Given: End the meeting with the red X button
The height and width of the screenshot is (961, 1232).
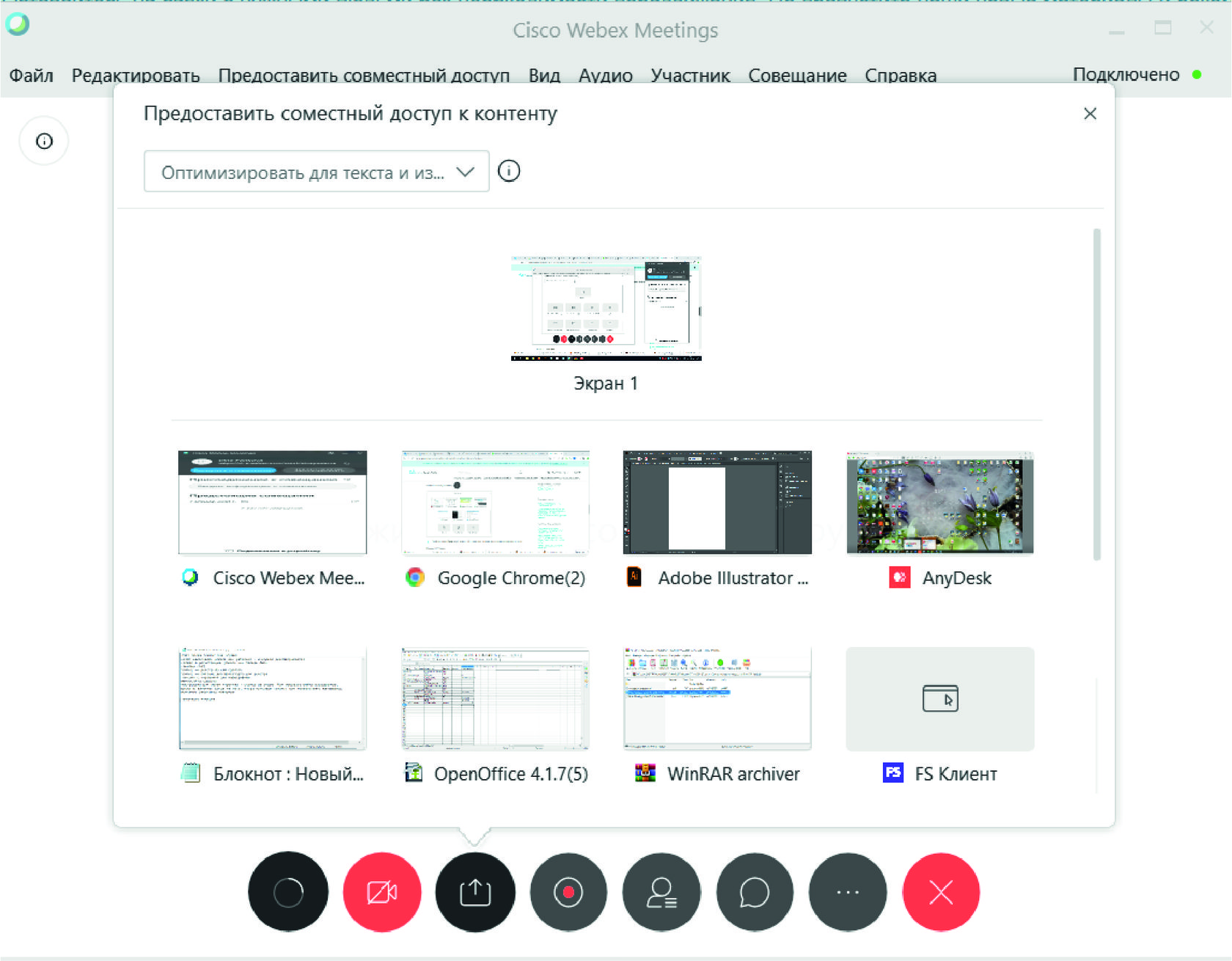Looking at the screenshot, I should point(941,892).
